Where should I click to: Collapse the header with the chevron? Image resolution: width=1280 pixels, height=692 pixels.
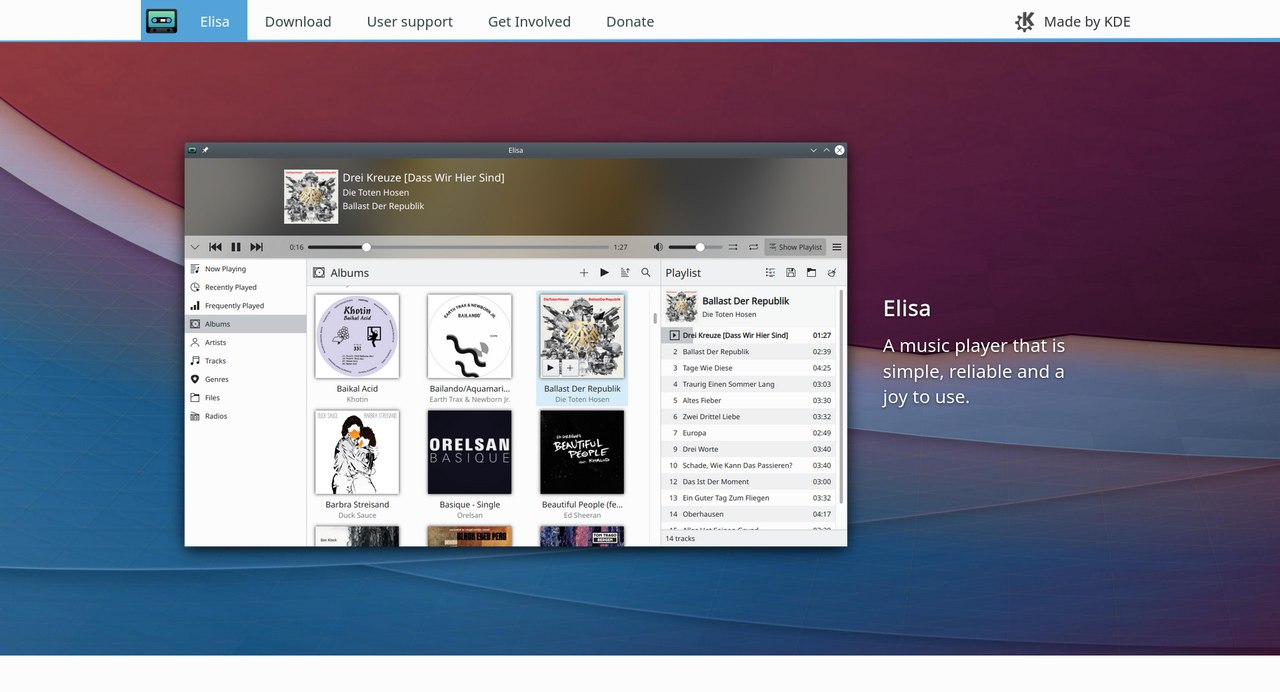195,247
